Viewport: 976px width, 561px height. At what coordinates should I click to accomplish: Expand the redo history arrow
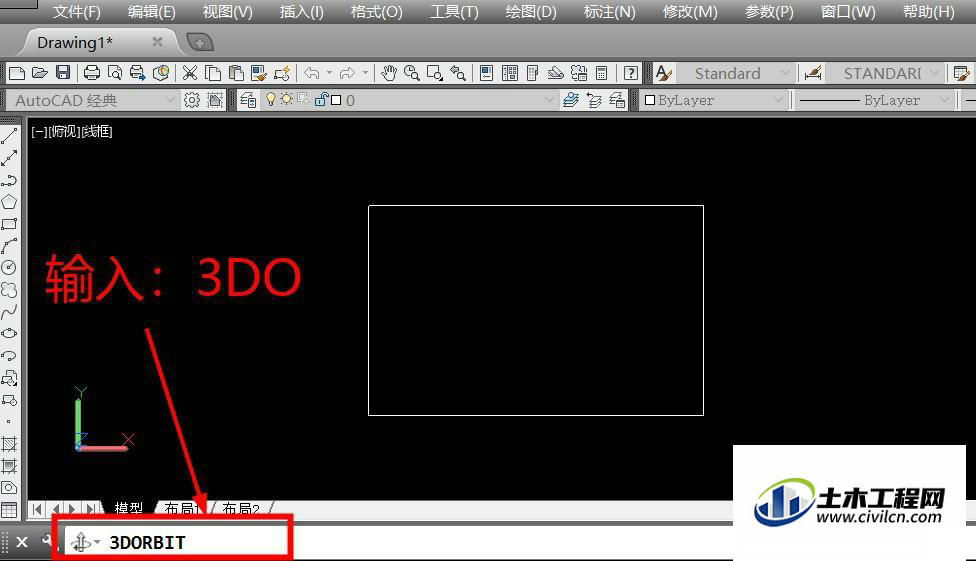click(x=365, y=73)
